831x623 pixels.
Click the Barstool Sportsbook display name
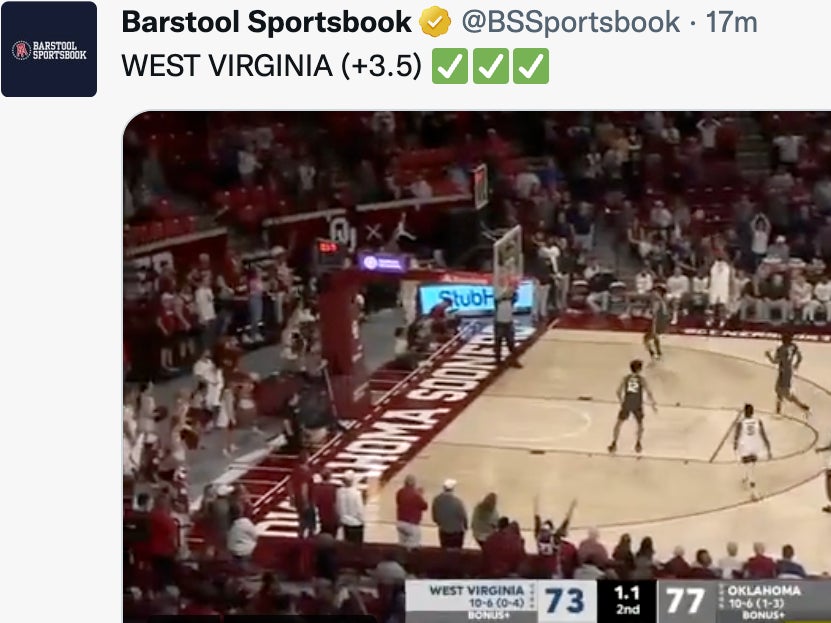266,22
